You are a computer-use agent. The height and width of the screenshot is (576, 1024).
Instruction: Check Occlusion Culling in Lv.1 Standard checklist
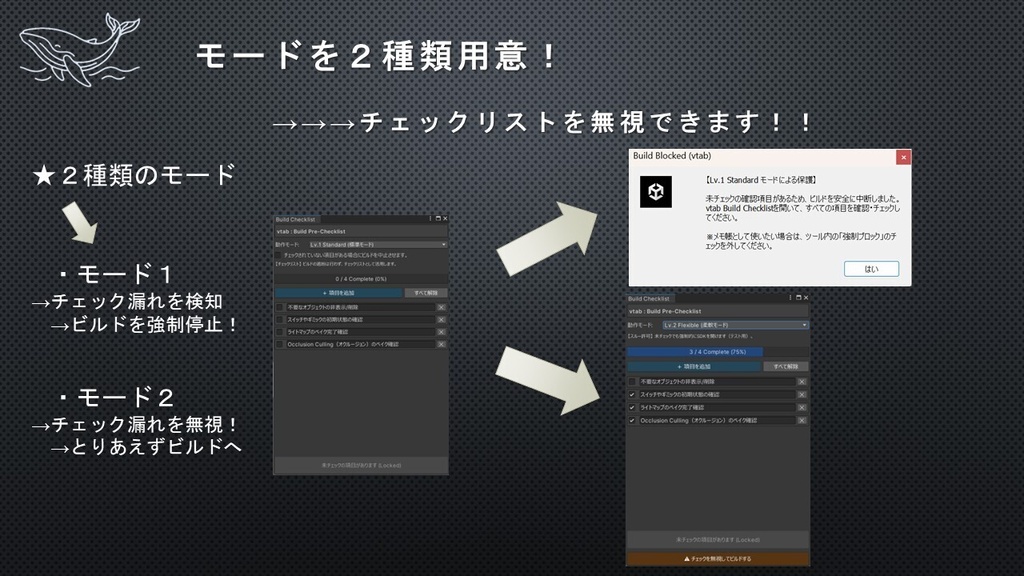coord(280,344)
